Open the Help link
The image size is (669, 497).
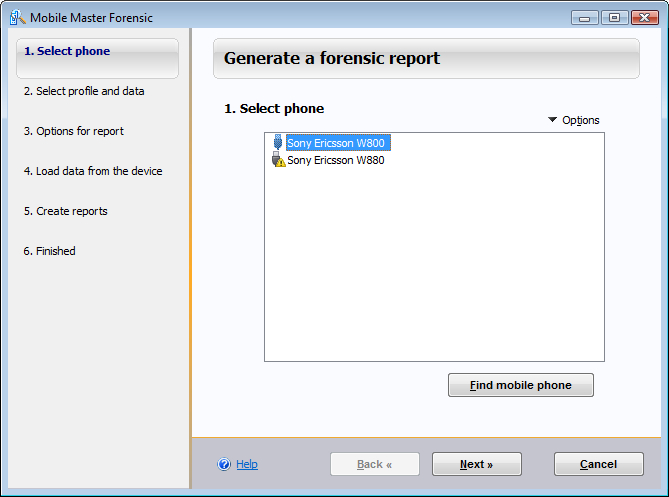247,464
